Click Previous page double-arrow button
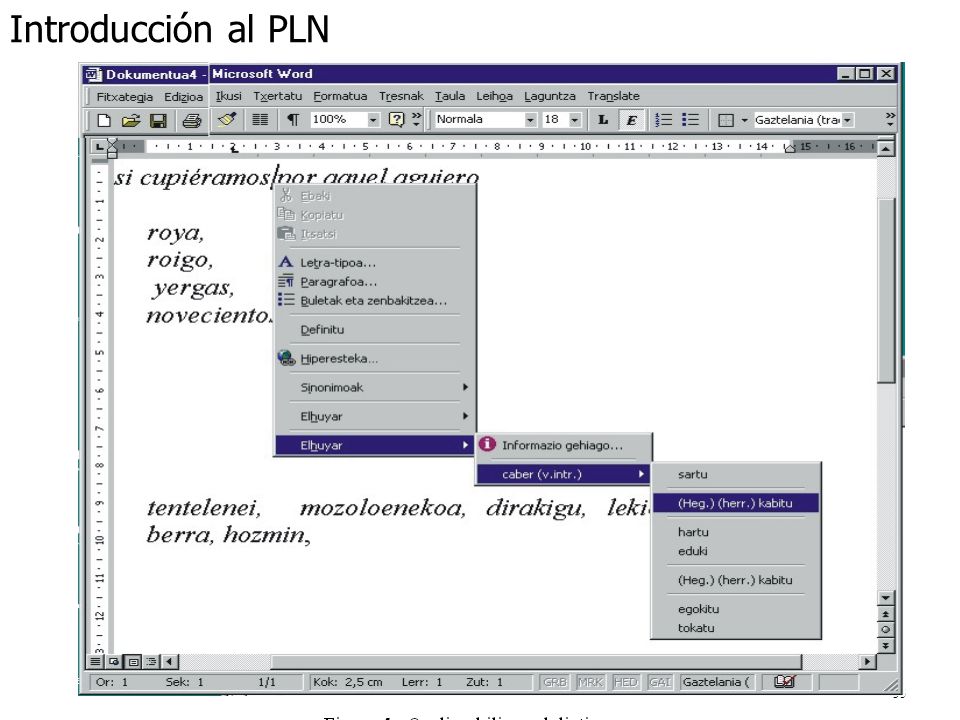Viewport: 960px width, 720px height. click(885, 613)
